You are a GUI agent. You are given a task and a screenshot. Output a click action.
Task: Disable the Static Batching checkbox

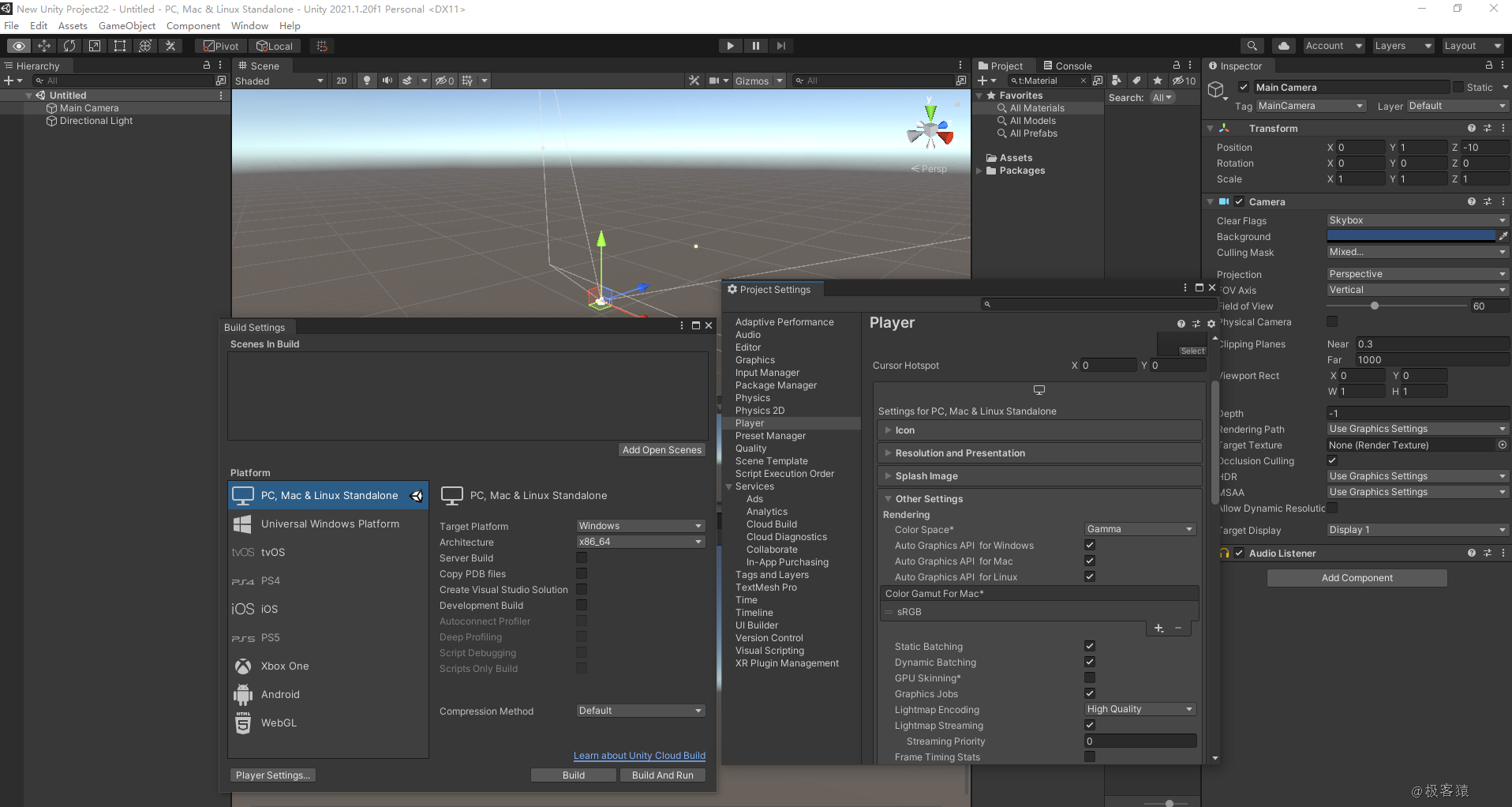(x=1090, y=647)
